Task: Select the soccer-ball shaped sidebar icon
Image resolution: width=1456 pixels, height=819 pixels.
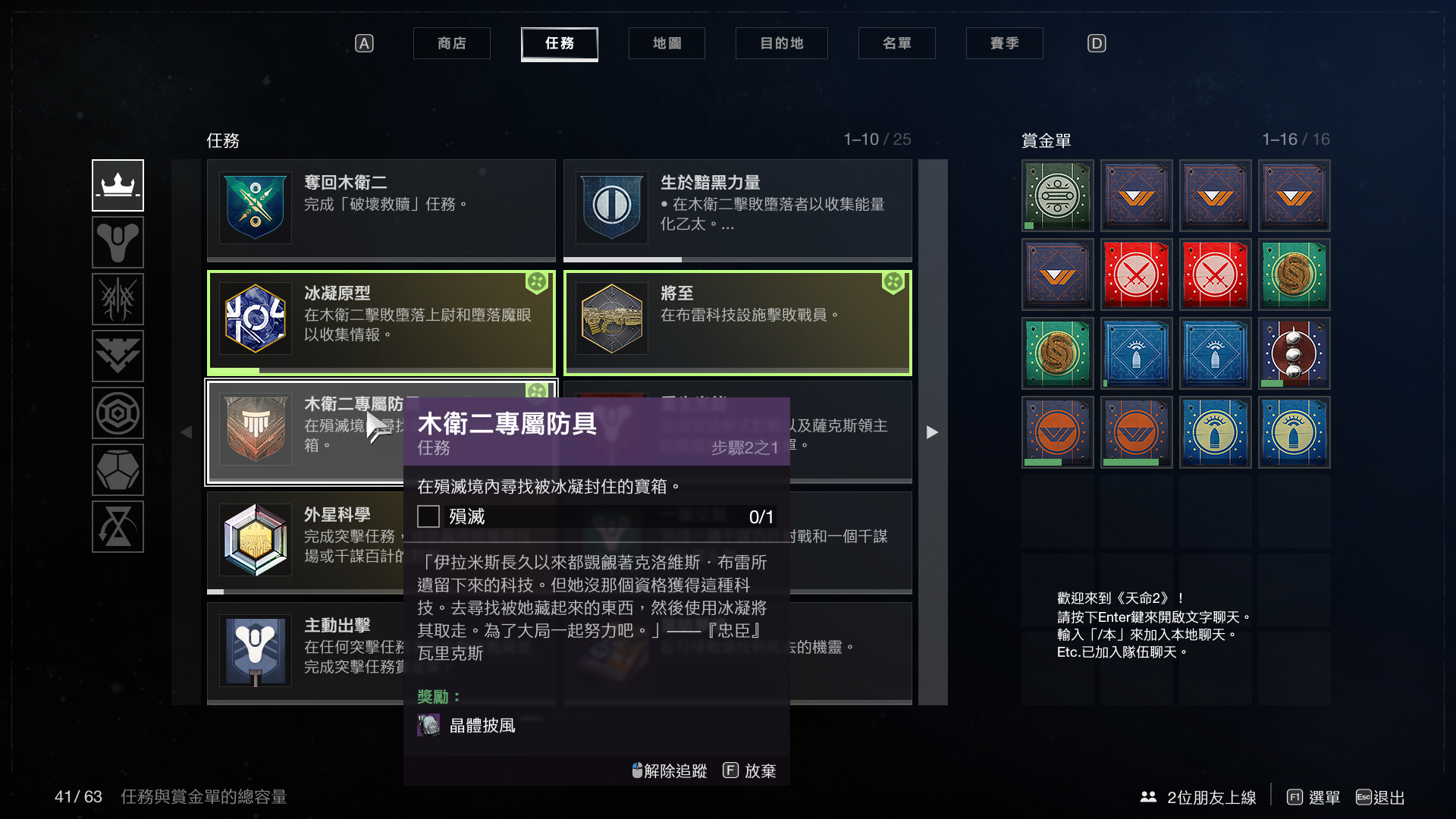Action: (118, 469)
